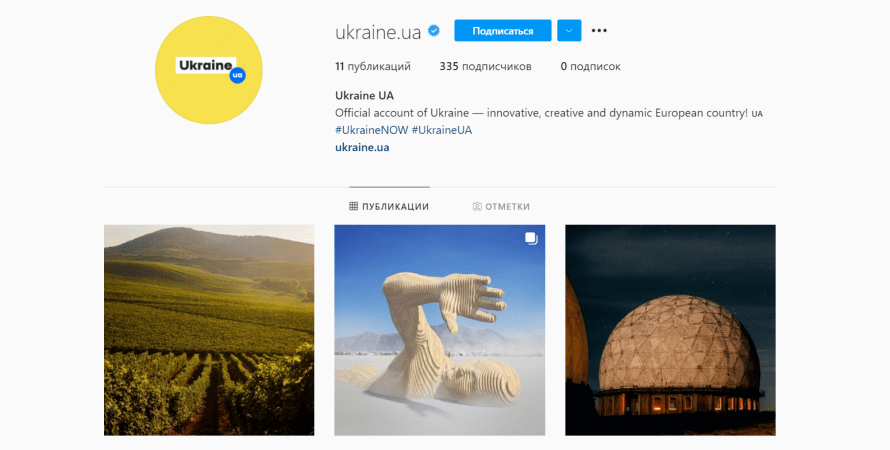Click the ukraine.ua username heading

378,32
